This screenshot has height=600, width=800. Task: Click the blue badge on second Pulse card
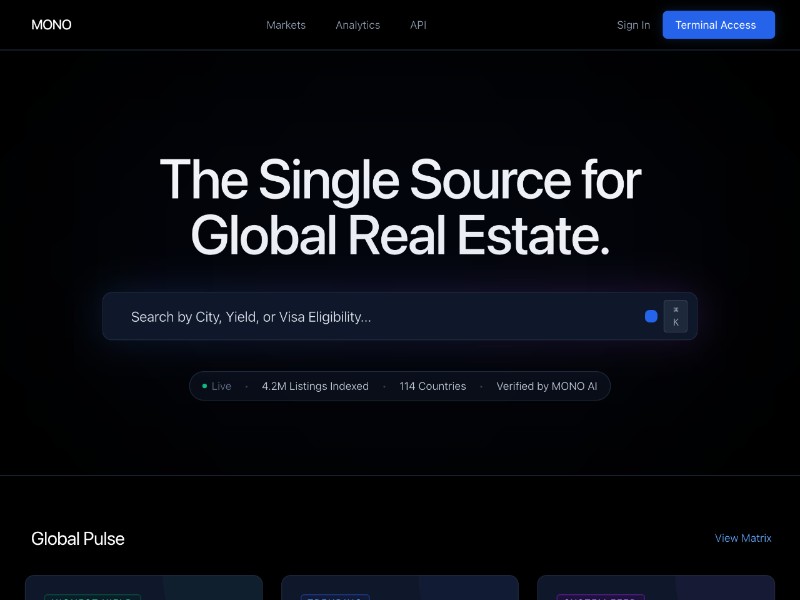click(x=335, y=597)
